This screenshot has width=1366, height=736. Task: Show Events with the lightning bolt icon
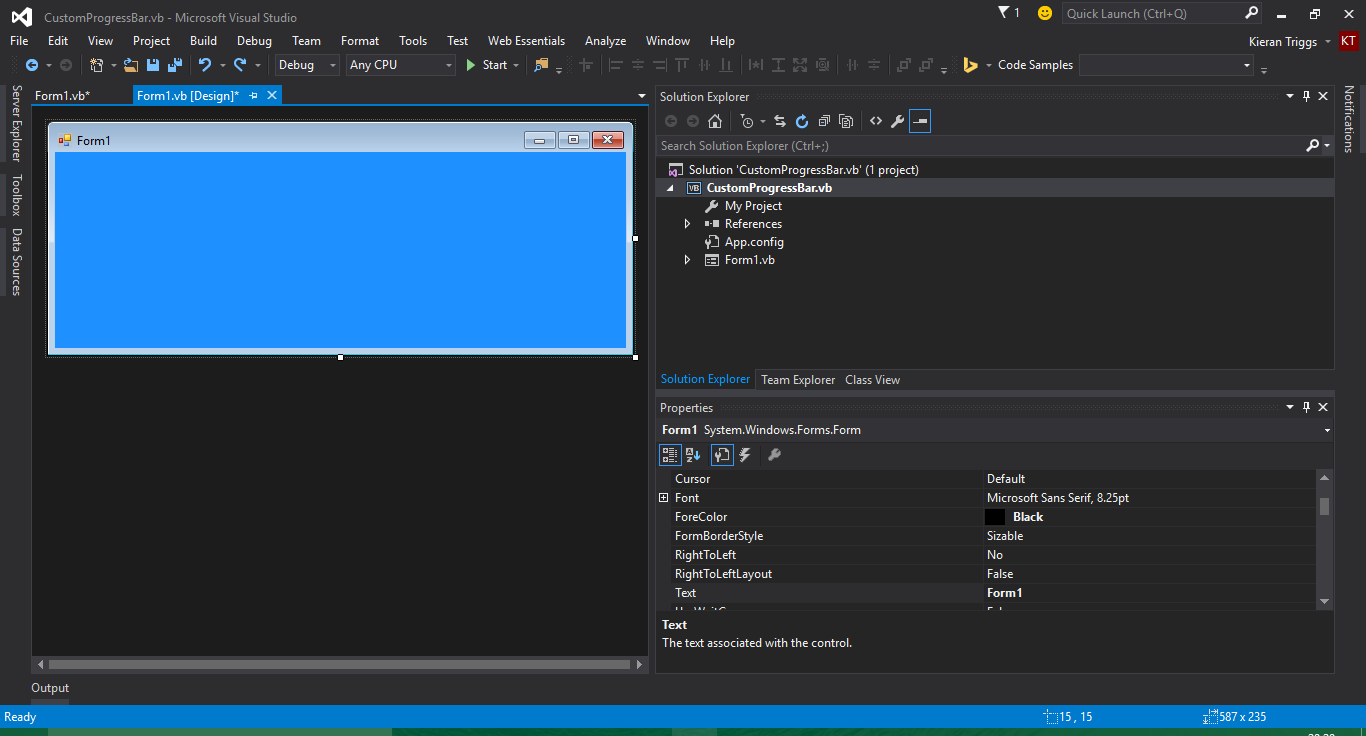(x=745, y=455)
